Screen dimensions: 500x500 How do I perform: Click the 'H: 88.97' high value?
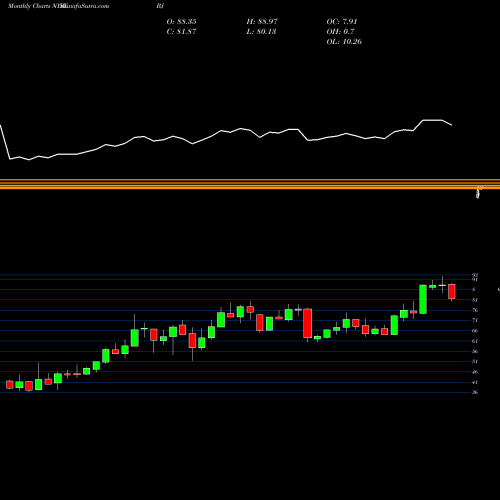coord(262,22)
